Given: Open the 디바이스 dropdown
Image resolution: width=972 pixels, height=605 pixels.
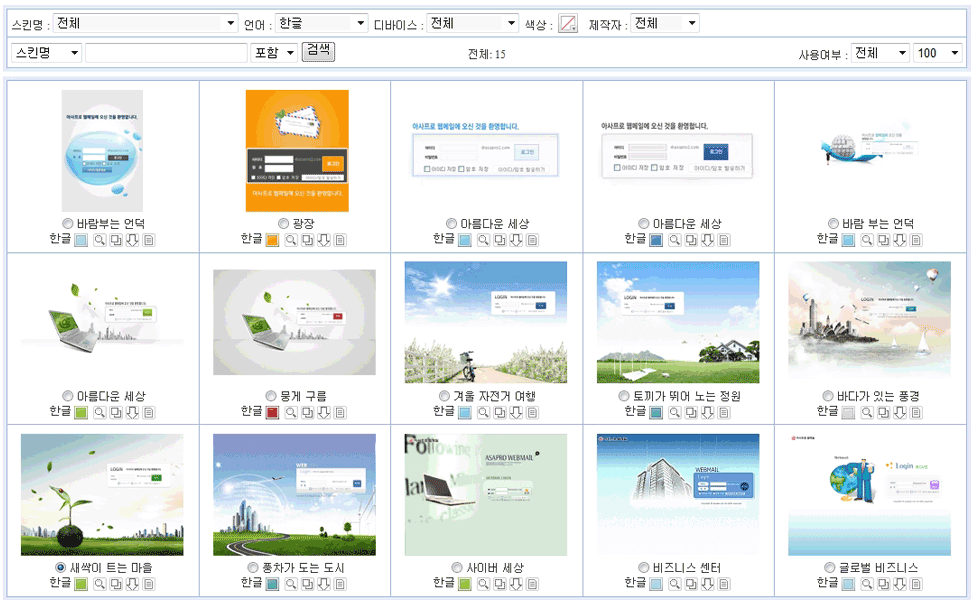Looking at the screenshot, I should click(x=472, y=23).
